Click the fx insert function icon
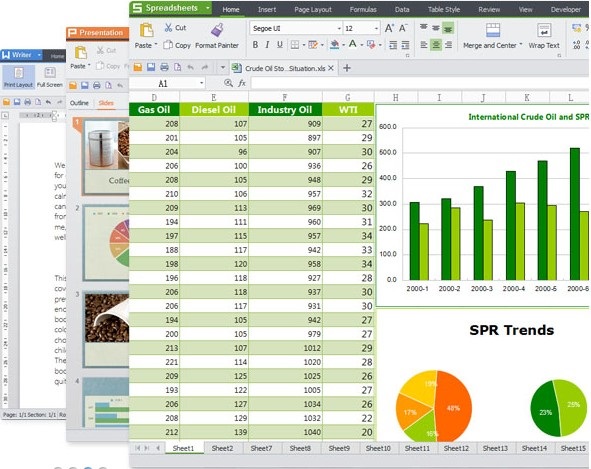The image size is (591, 469). [242, 83]
